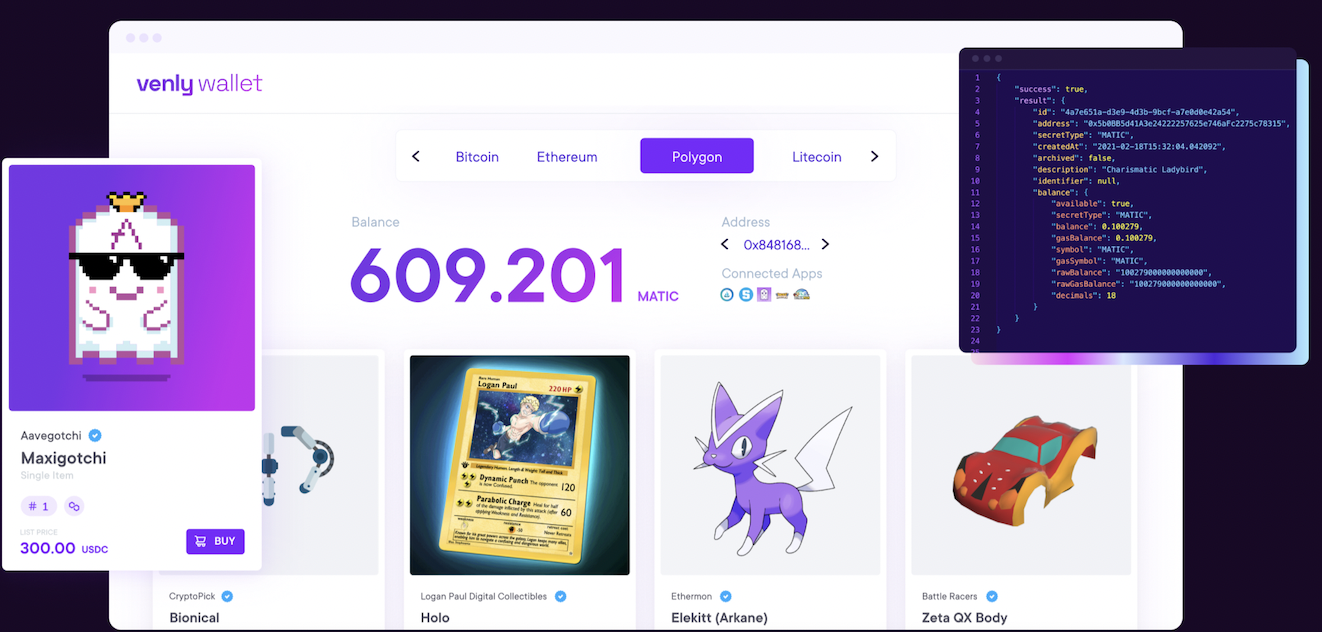Viewport: 1322px width, 632px height.
Task: Open the Logan Paul Holo card thumbnail
Action: (x=520, y=465)
